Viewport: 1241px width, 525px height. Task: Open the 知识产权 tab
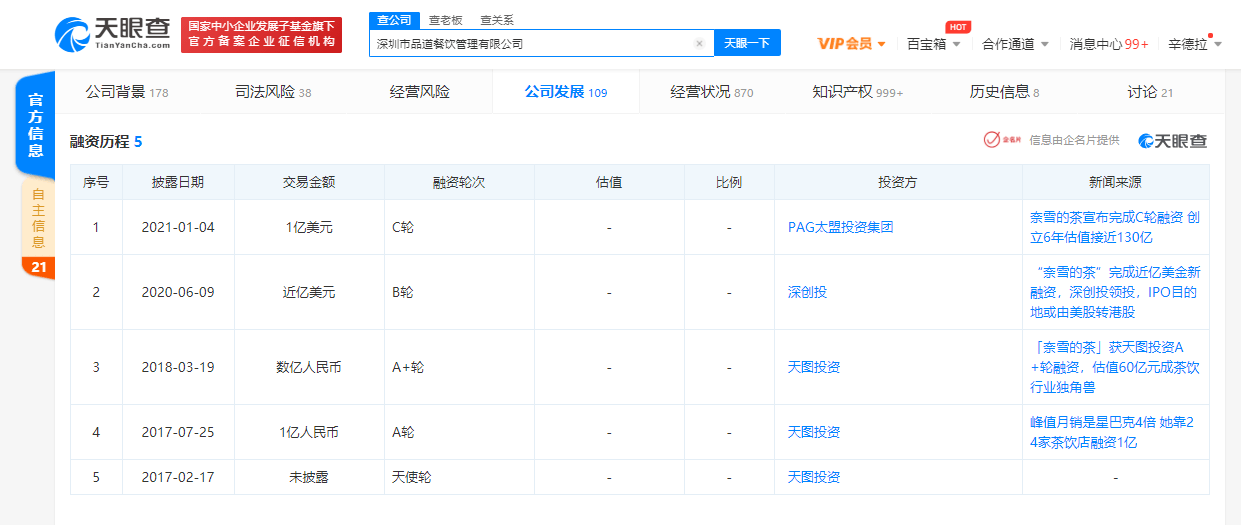coord(858,92)
